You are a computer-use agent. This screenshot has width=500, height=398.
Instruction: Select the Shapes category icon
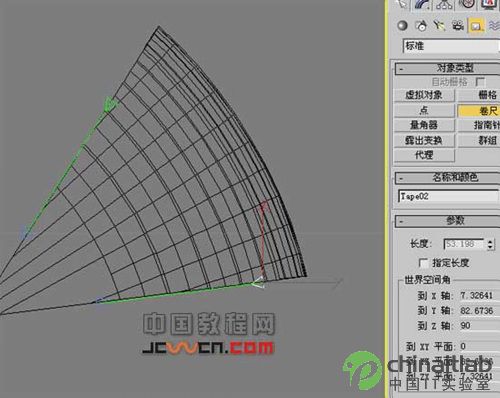(x=421, y=26)
